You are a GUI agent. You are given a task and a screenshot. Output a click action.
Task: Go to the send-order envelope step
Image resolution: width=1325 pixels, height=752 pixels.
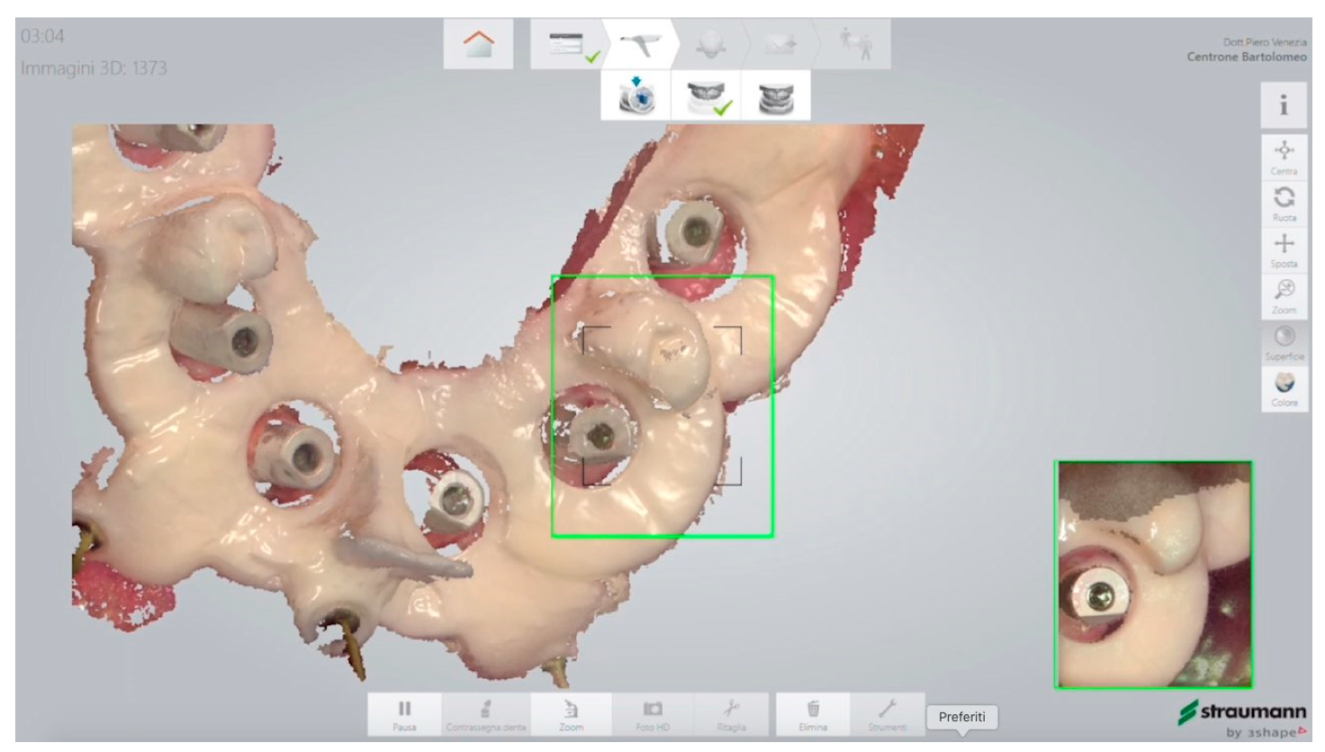779,44
